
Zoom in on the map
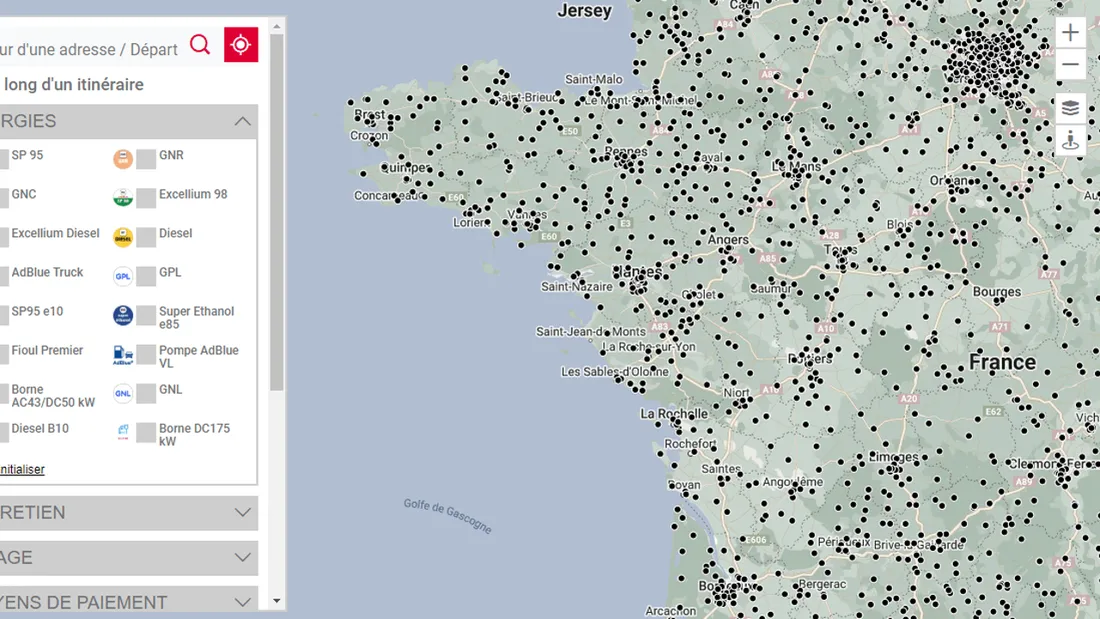(1070, 32)
